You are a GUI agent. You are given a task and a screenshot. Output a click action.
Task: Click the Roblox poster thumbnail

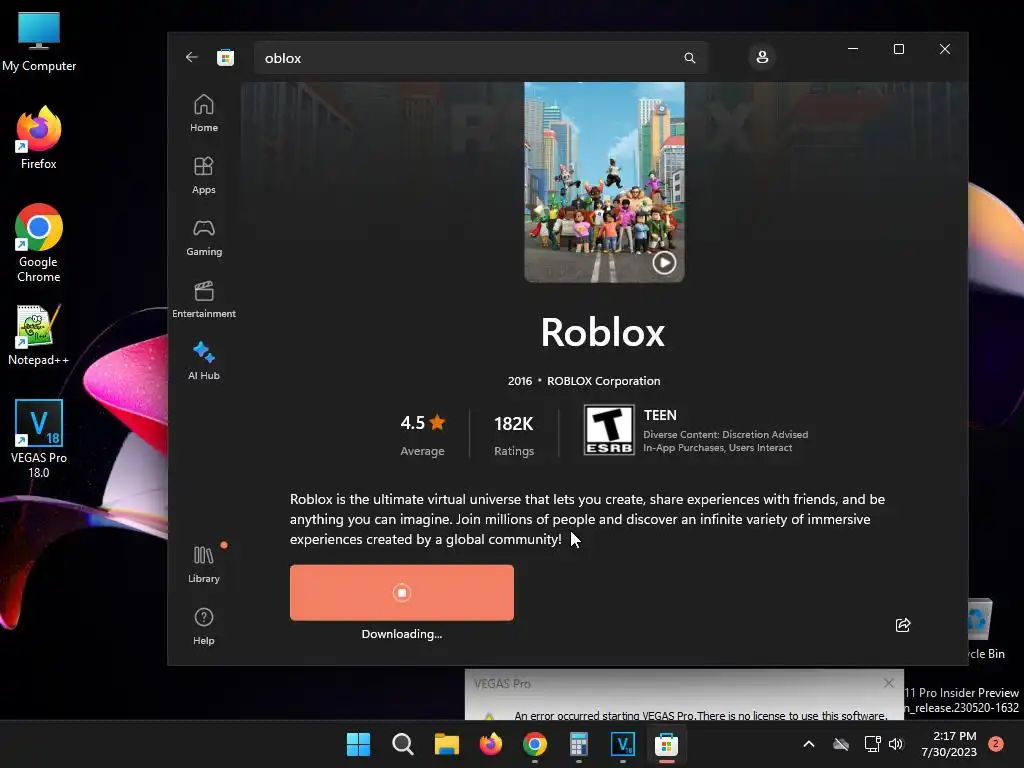pyautogui.click(x=604, y=182)
